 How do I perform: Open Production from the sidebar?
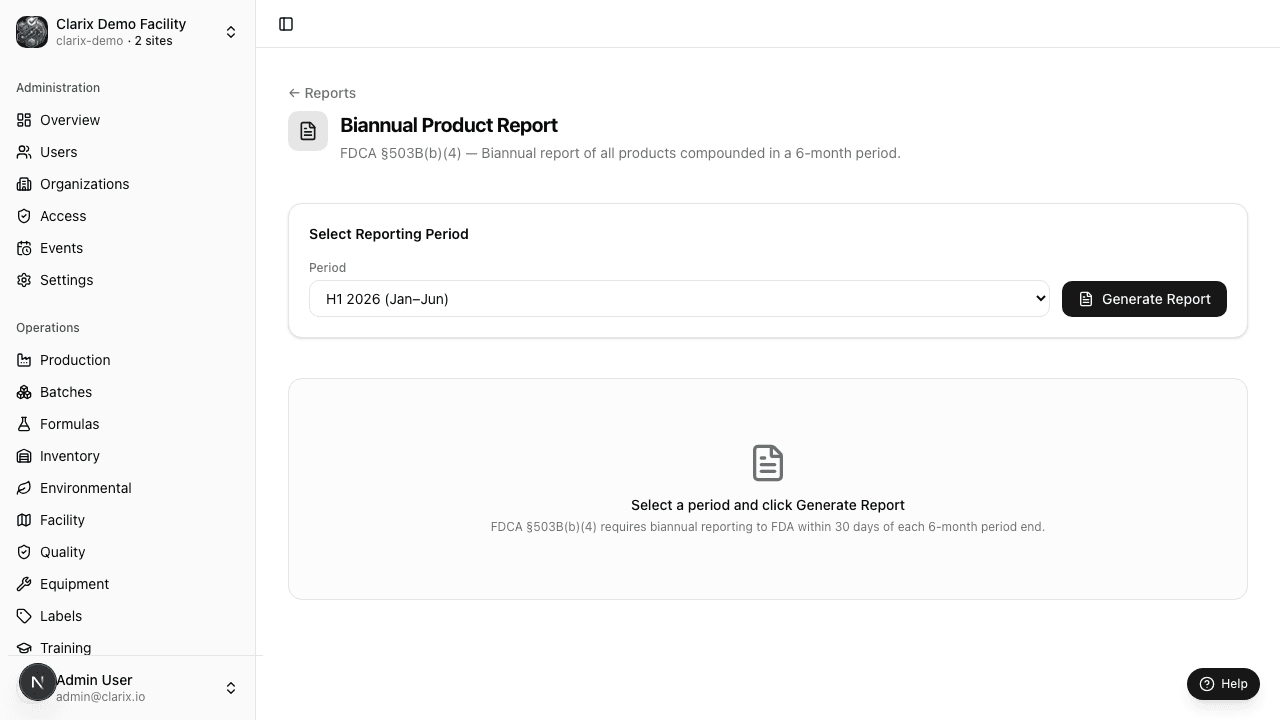[x=128, y=360]
